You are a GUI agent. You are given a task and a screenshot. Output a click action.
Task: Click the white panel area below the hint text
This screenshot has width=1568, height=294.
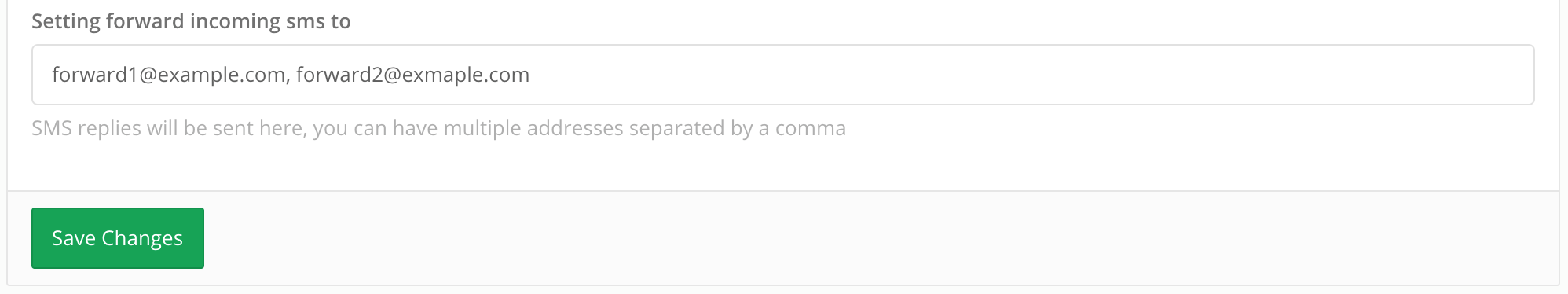point(782,167)
